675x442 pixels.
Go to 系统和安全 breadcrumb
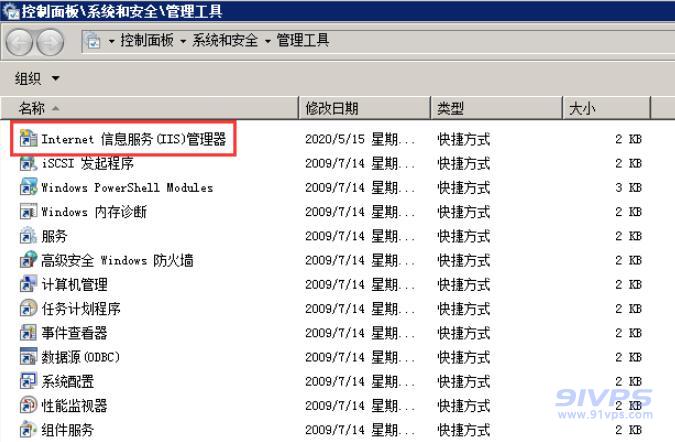225,40
